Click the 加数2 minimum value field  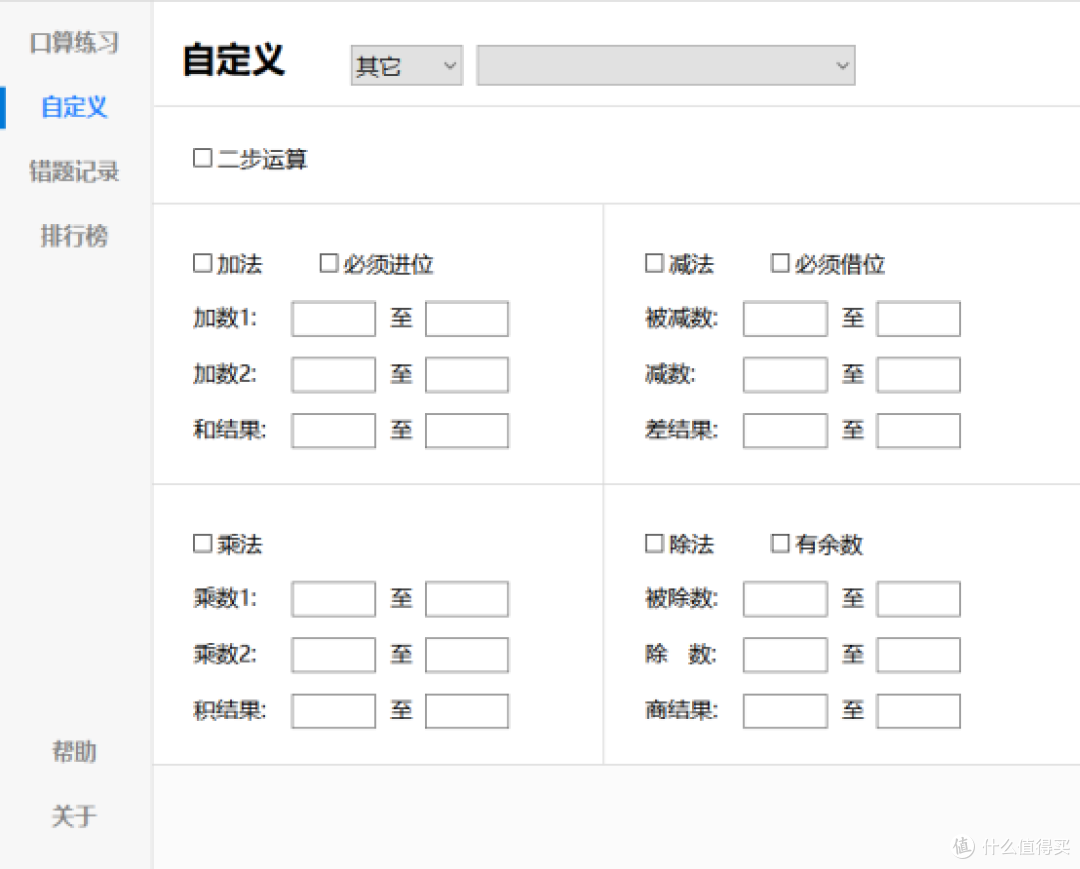click(333, 375)
